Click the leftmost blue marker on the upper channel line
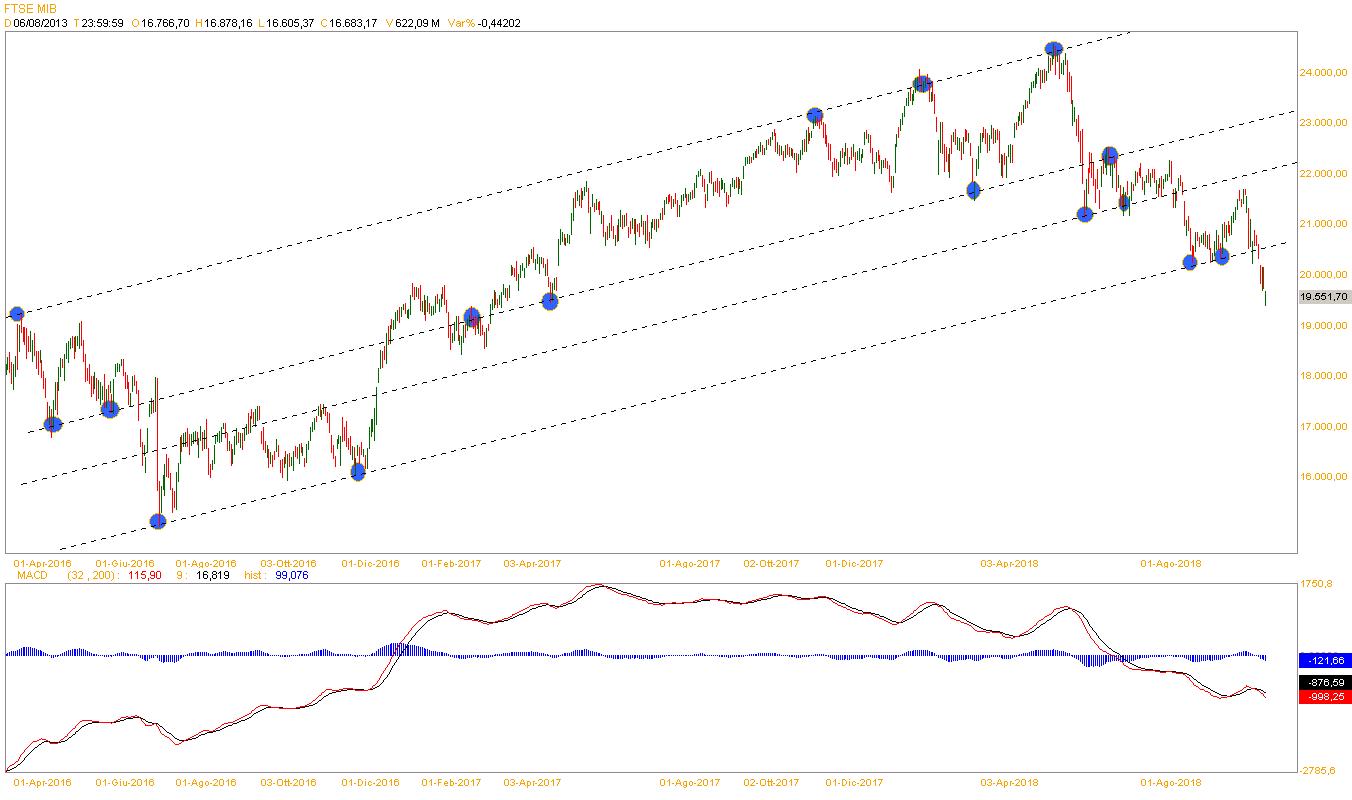Image resolution: width=1352 pixels, height=800 pixels. 16,314
